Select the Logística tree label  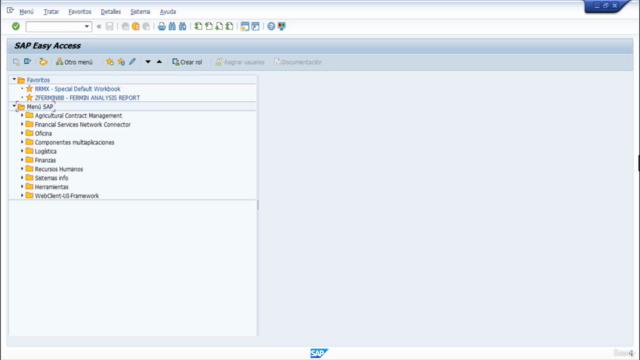46,151
